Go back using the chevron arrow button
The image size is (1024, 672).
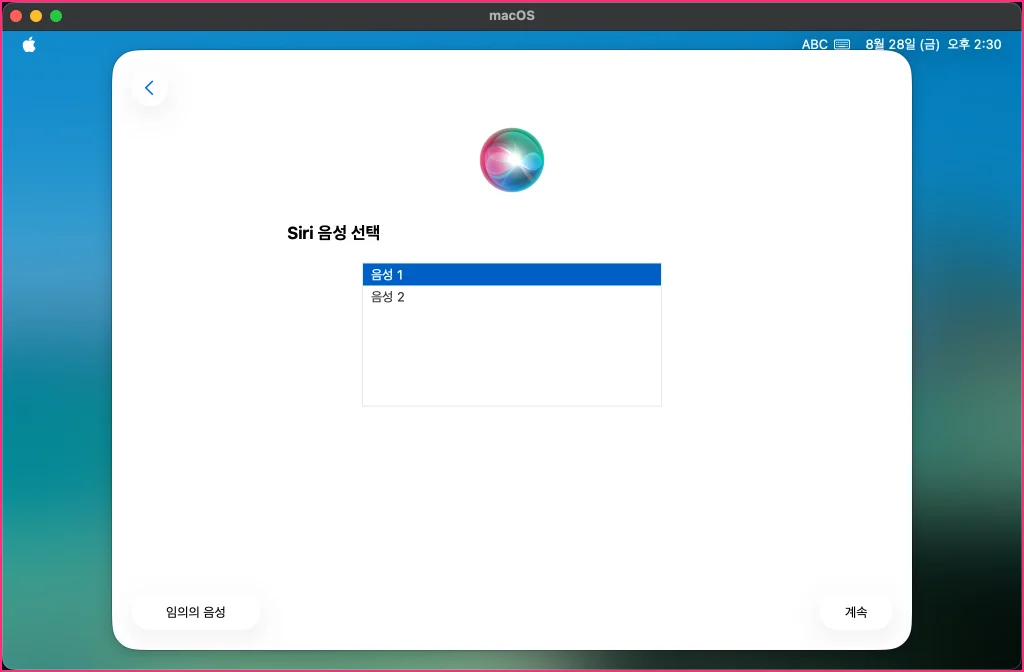[150, 88]
